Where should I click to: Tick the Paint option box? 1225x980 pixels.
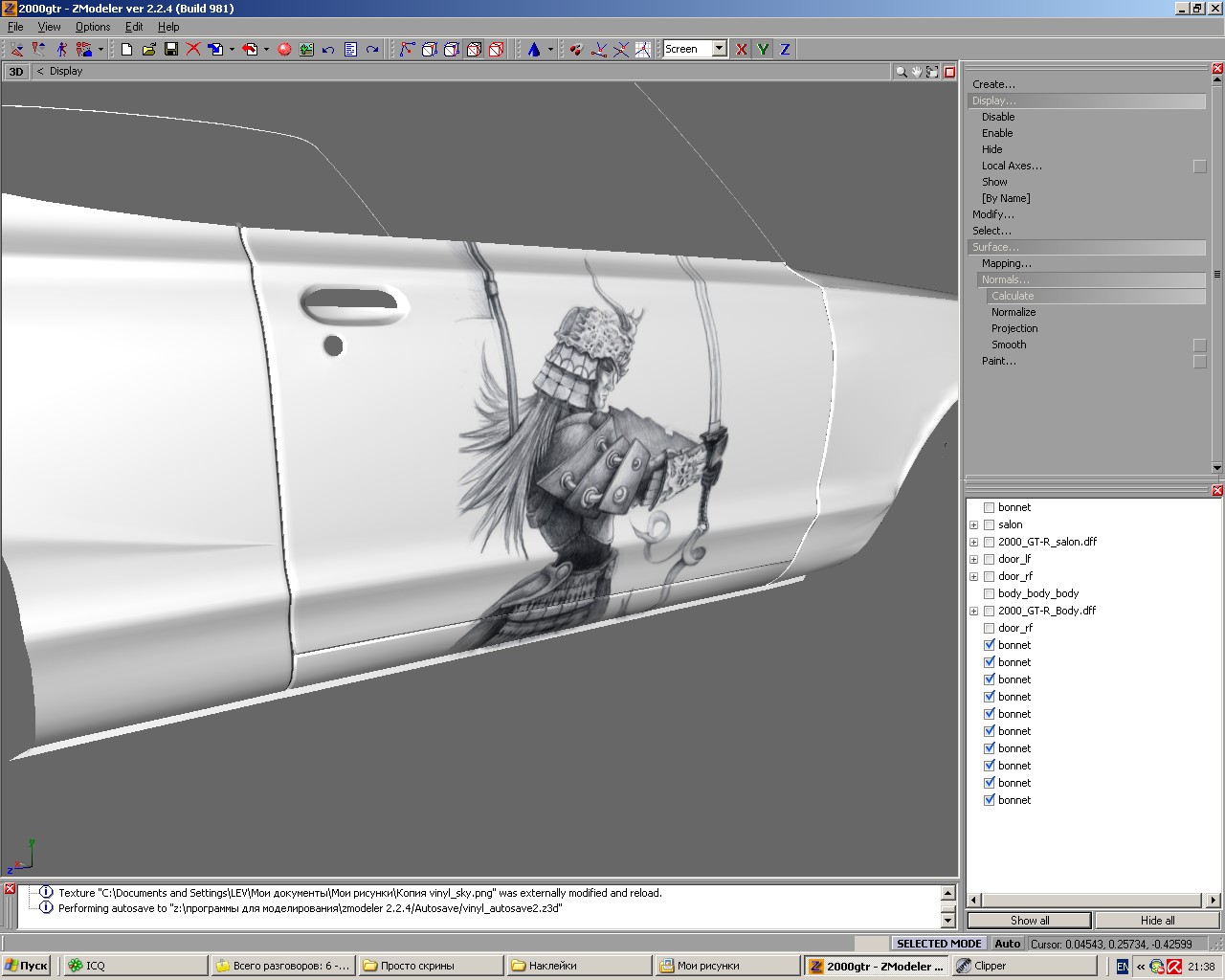click(x=1199, y=362)
